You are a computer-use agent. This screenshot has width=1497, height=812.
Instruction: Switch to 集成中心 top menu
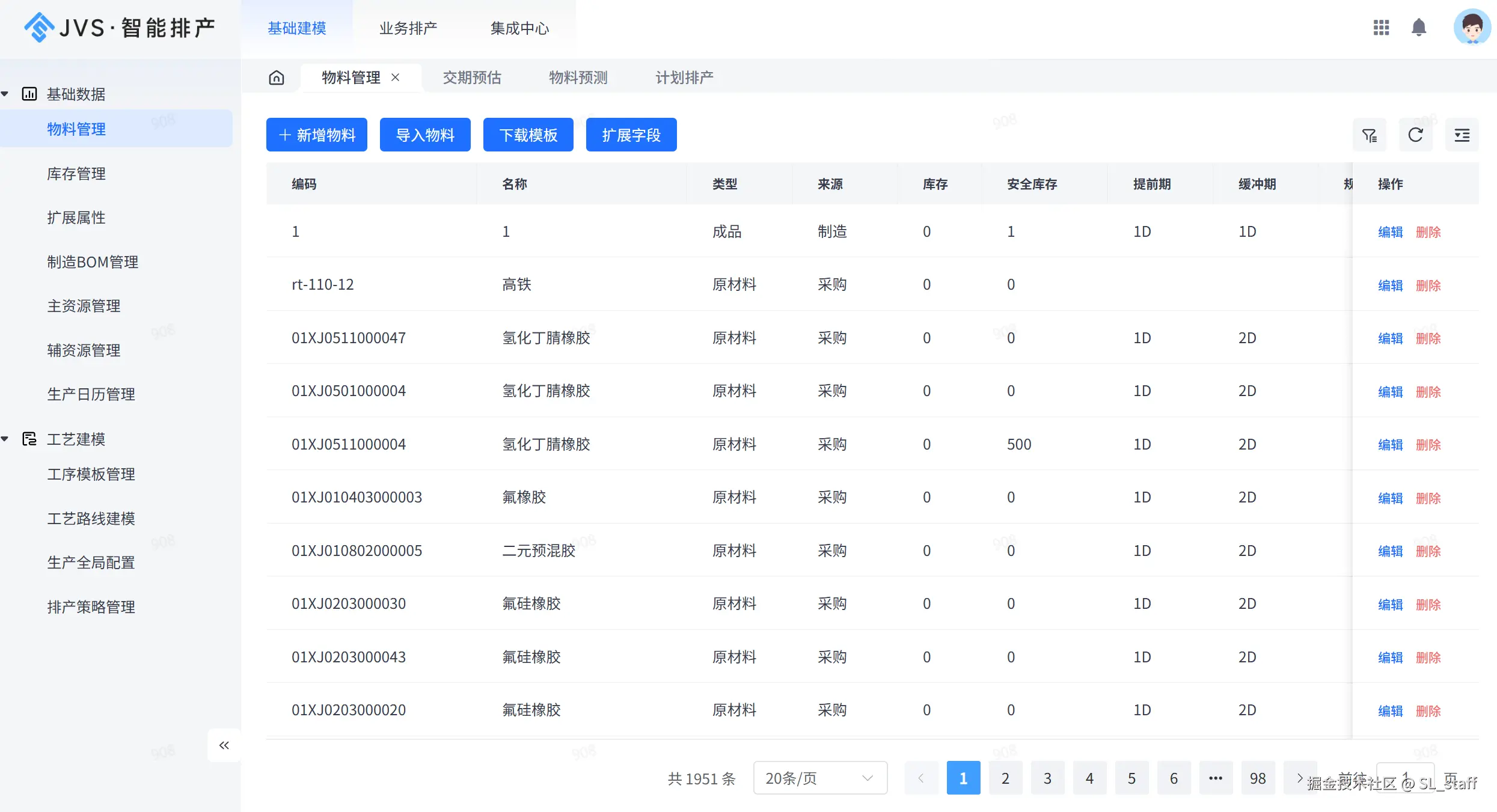(520, 28)
